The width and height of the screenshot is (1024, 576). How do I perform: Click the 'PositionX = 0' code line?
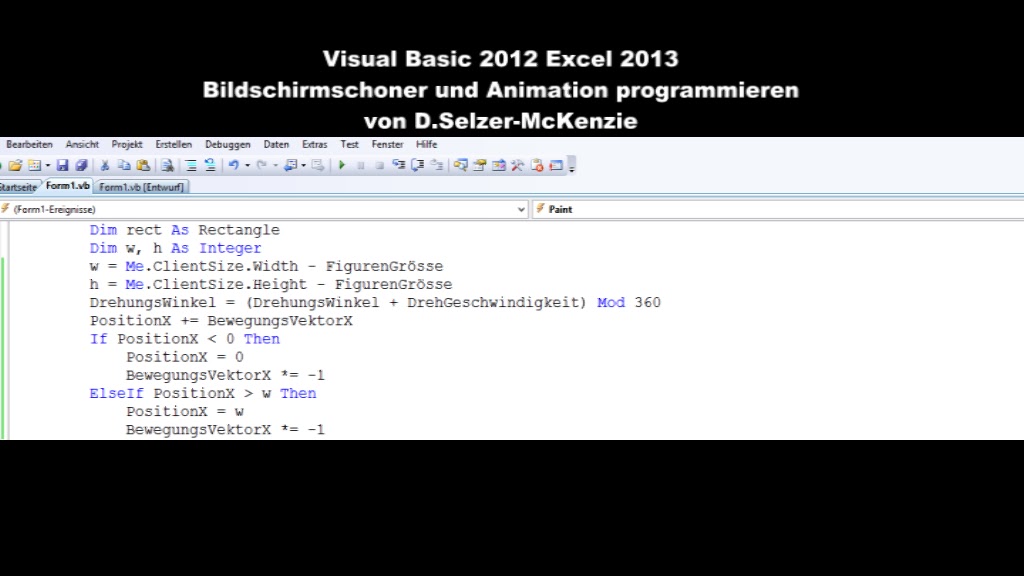coord(185,357)
